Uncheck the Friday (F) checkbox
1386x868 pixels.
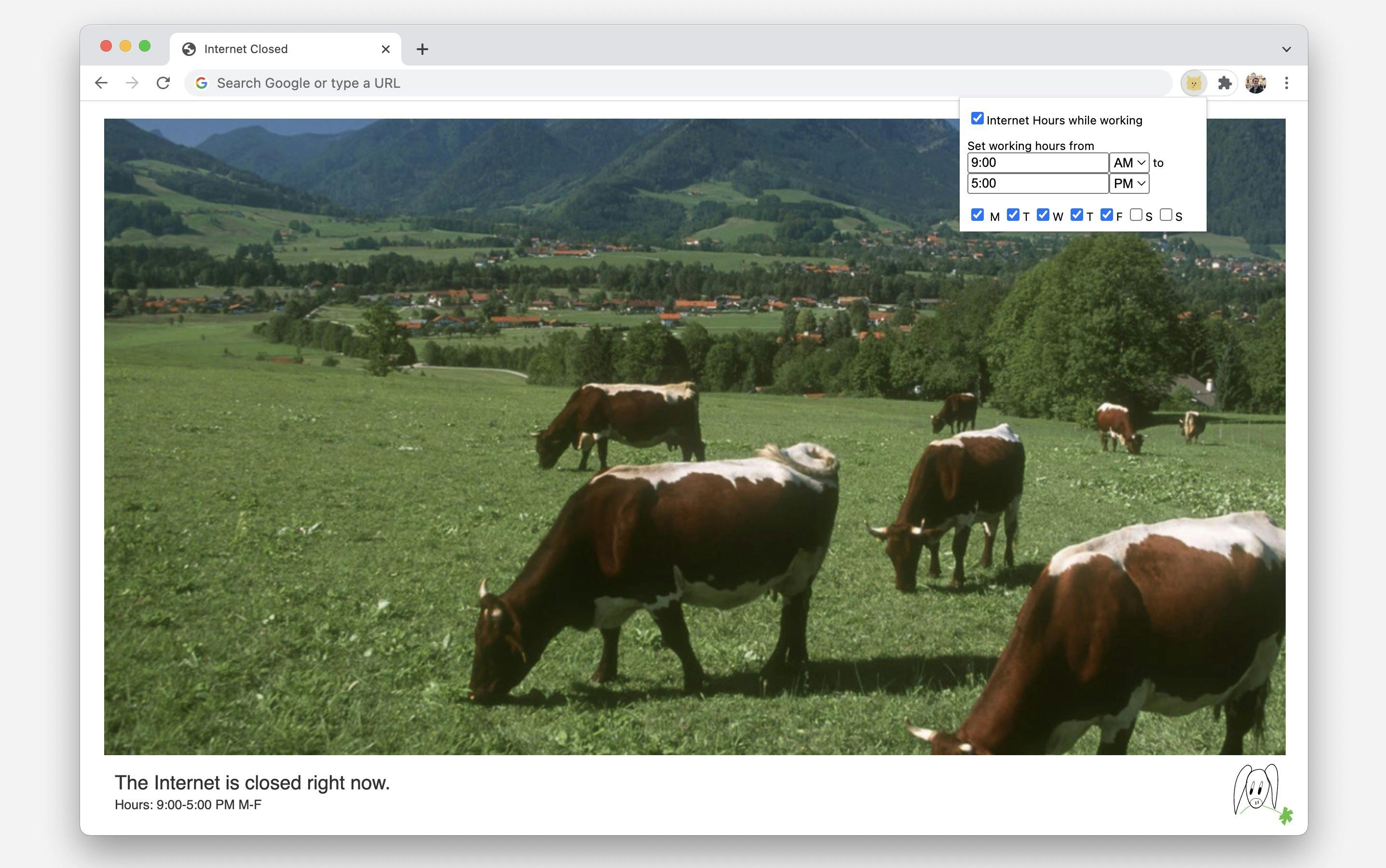(x=1107, y=215)
